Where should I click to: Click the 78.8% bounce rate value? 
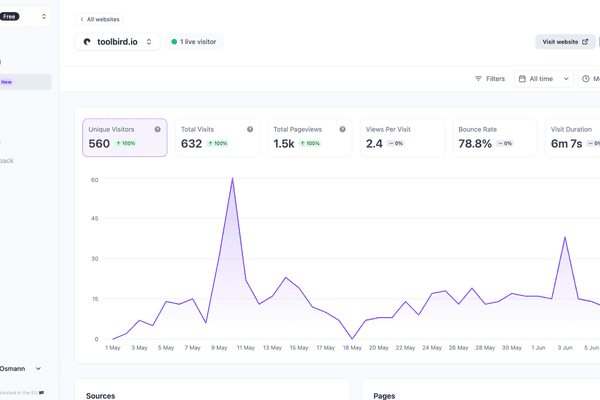pos(475,144)
